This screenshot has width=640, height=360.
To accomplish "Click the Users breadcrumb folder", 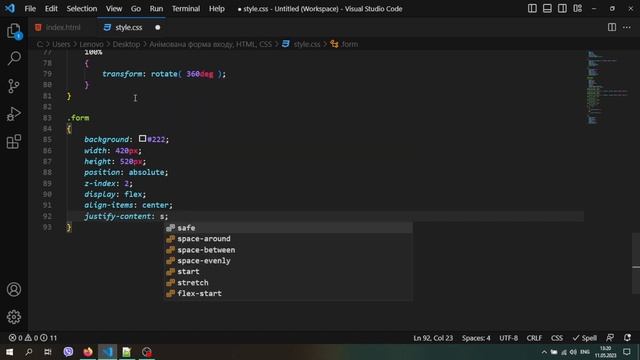I will click(x=61, y=44).
